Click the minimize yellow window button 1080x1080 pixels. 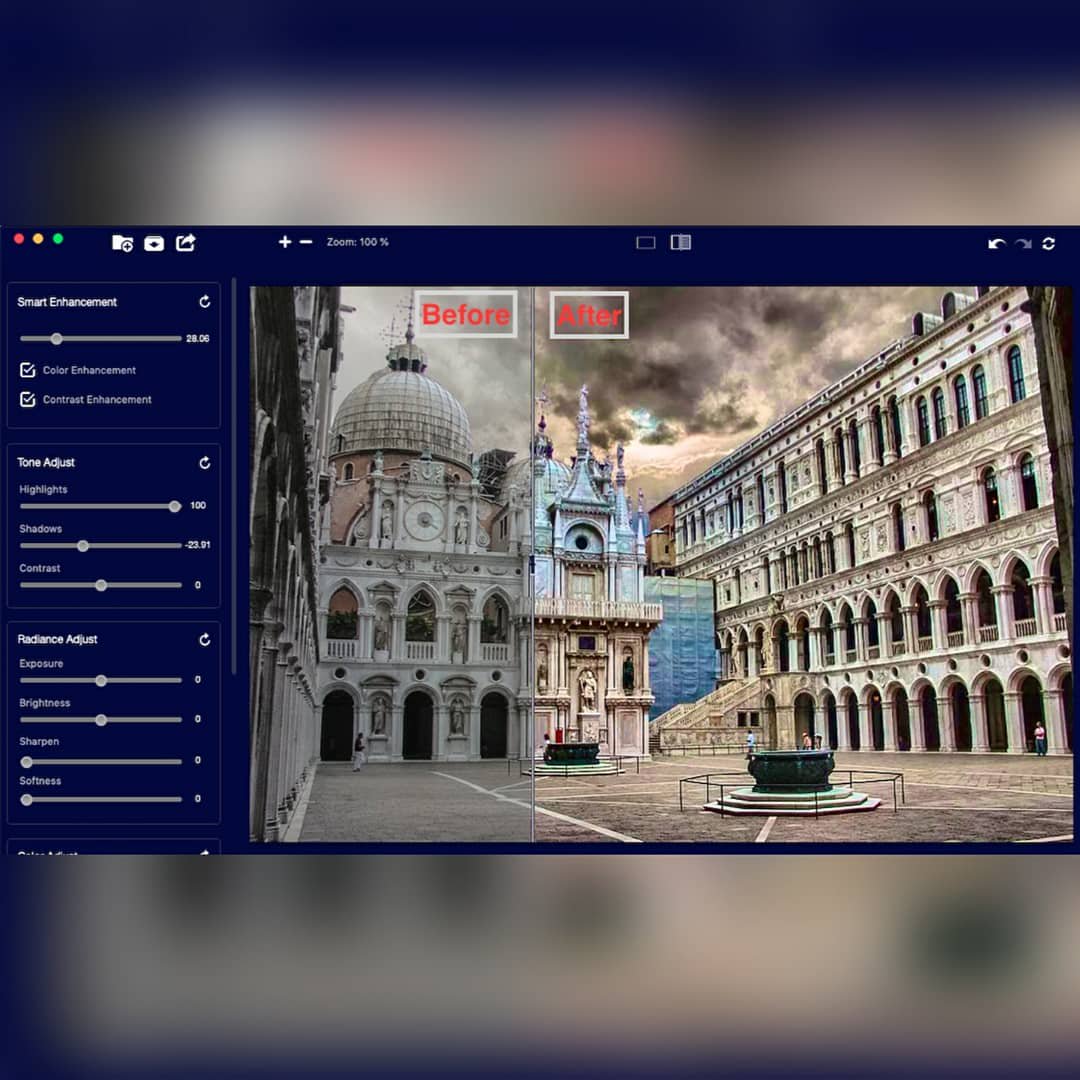click(x=38, y=238)
